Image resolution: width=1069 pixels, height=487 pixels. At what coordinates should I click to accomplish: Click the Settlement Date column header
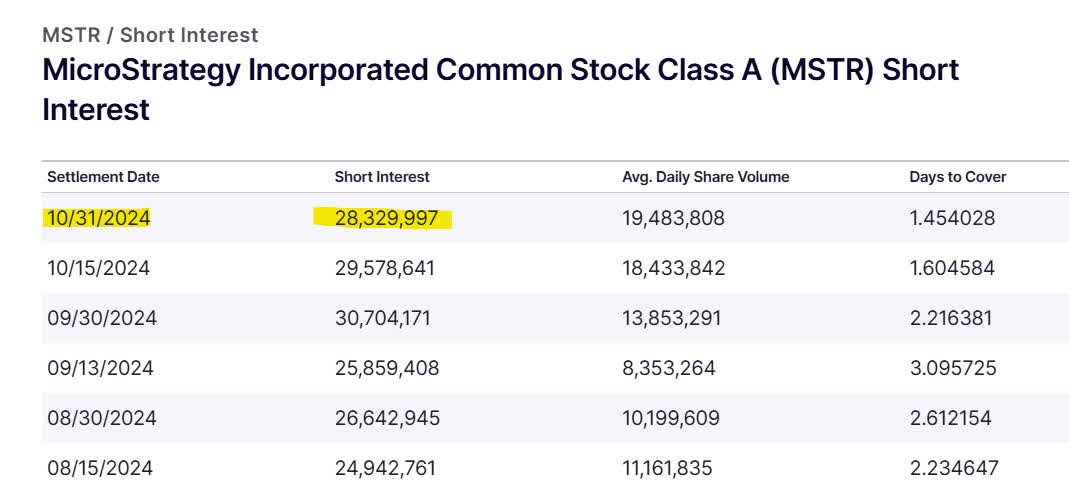(x=103, y=177)
